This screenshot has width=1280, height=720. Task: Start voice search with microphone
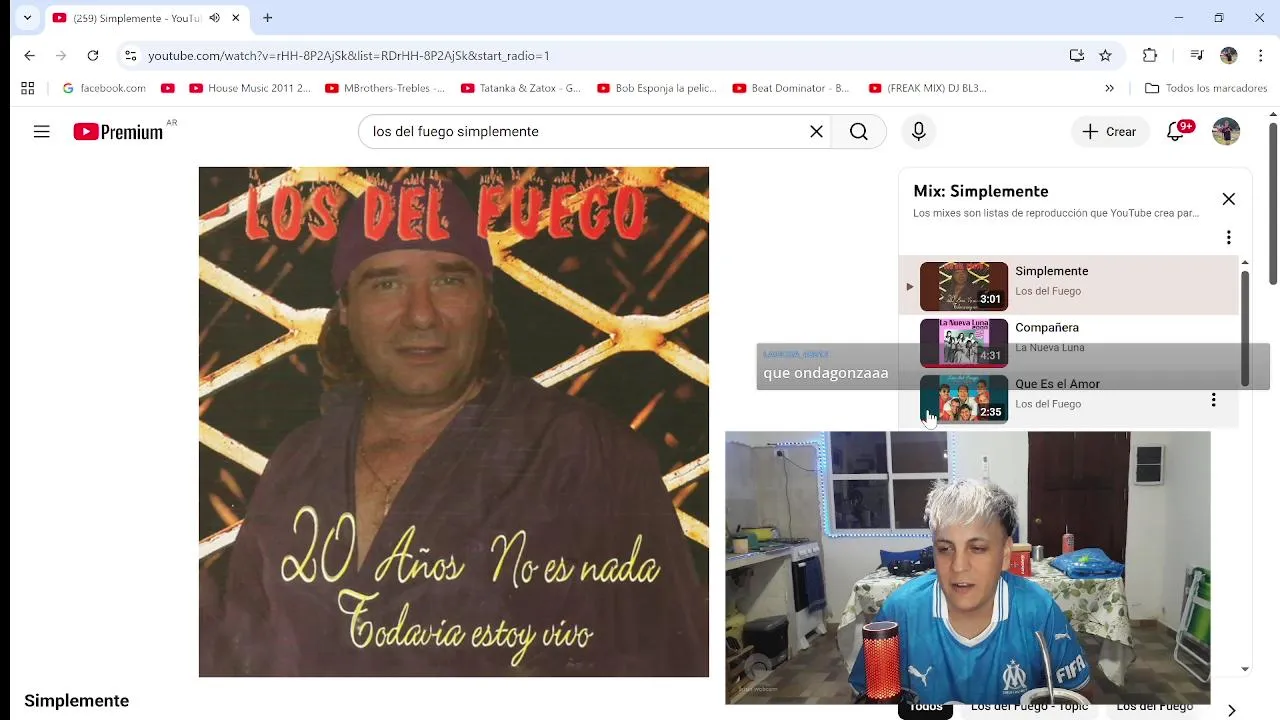pos(919,131)
